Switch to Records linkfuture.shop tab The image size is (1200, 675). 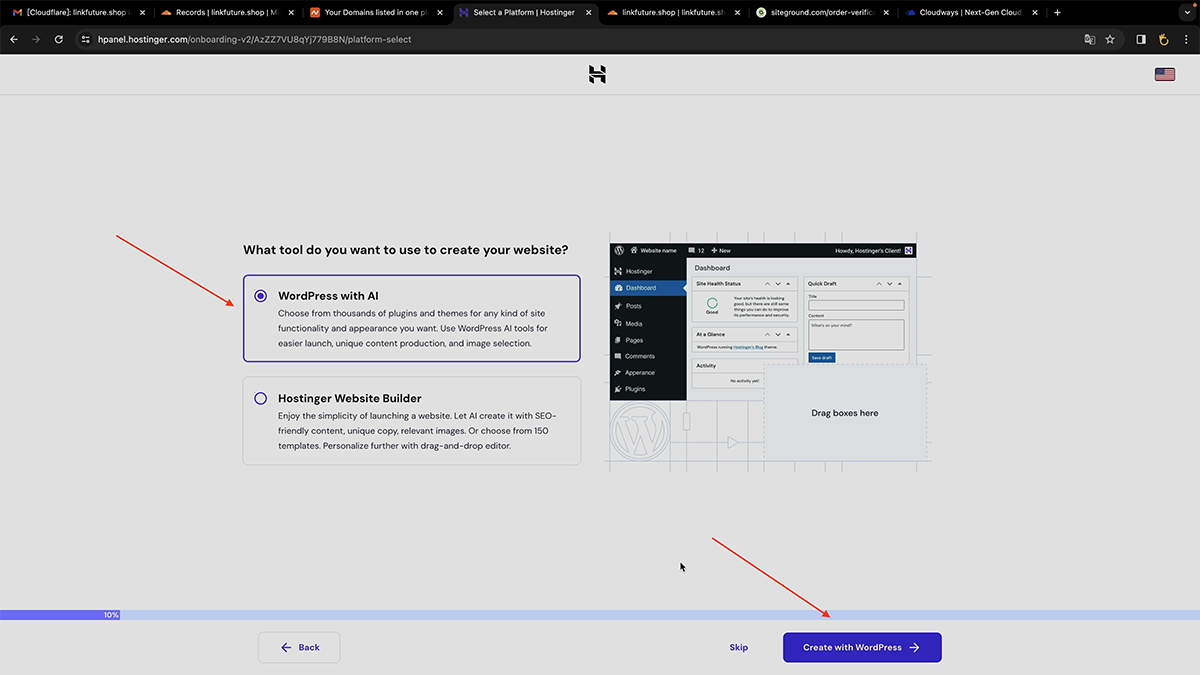click(x=226, y=12)
